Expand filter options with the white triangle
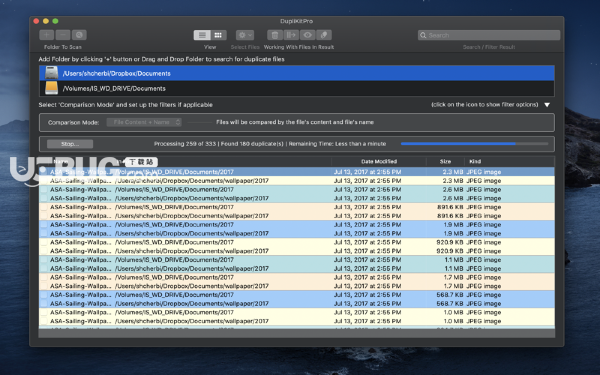This screenshot has height=375, width=600. pyautogui.click(x=547, y=105)
